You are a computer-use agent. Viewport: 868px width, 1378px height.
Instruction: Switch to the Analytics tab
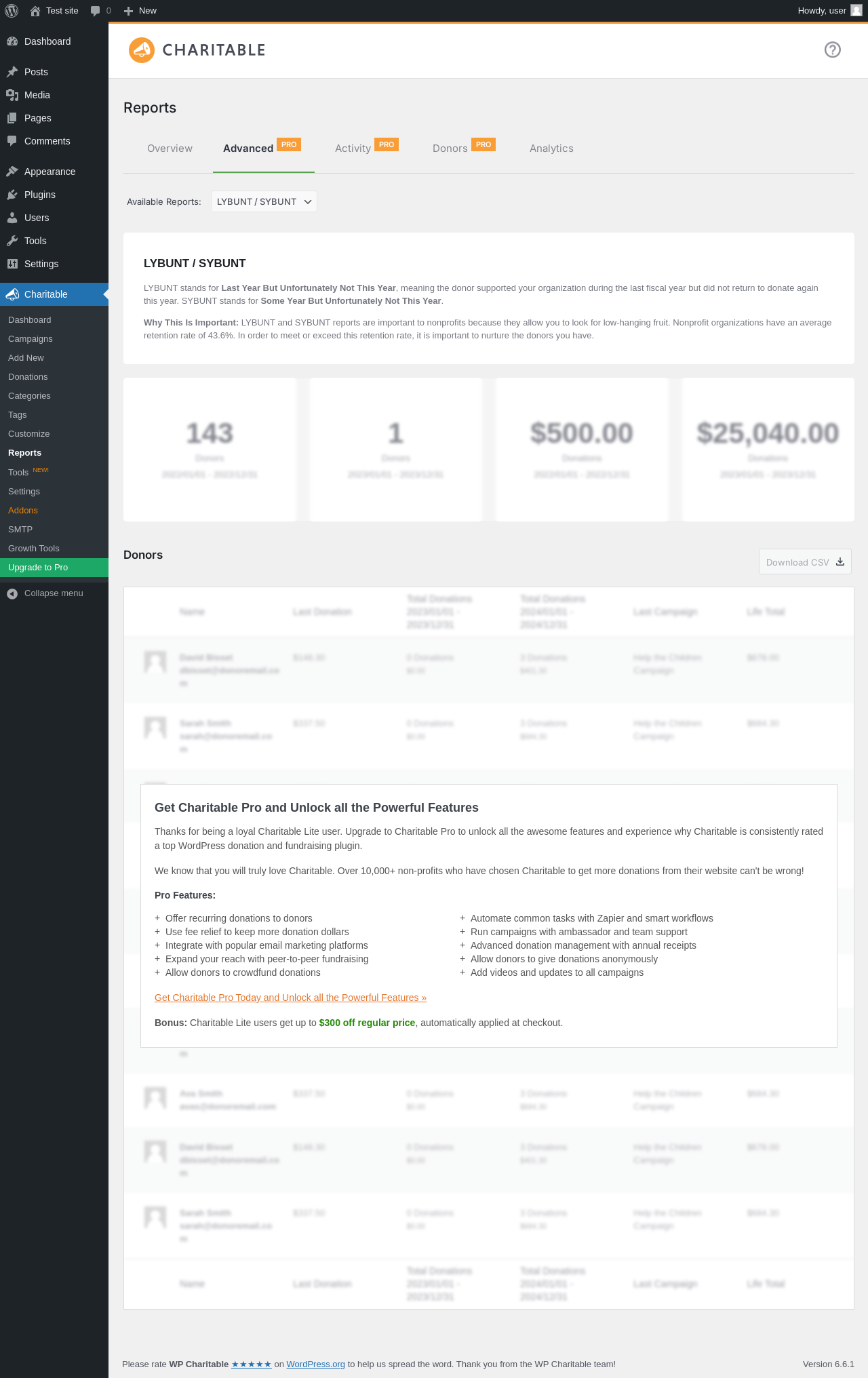click(x=551, y=149)
